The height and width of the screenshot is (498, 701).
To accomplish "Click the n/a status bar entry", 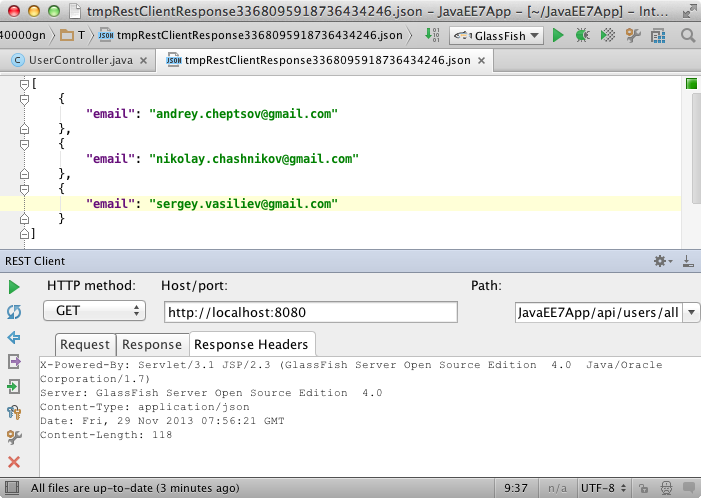I will pyautogui.click(x=557, y=488).
